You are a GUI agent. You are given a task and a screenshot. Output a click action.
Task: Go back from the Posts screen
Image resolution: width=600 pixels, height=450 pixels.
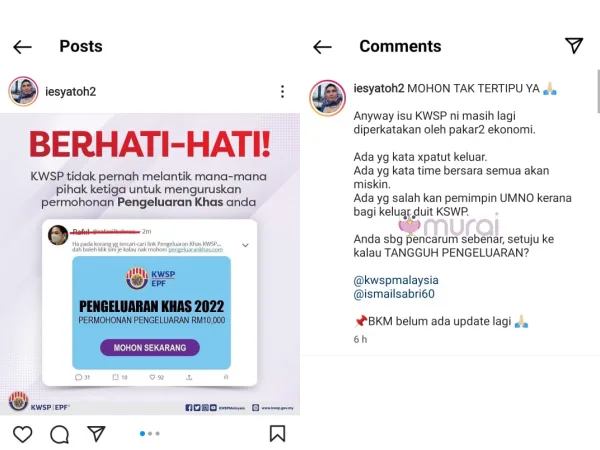tap(22, 47)
